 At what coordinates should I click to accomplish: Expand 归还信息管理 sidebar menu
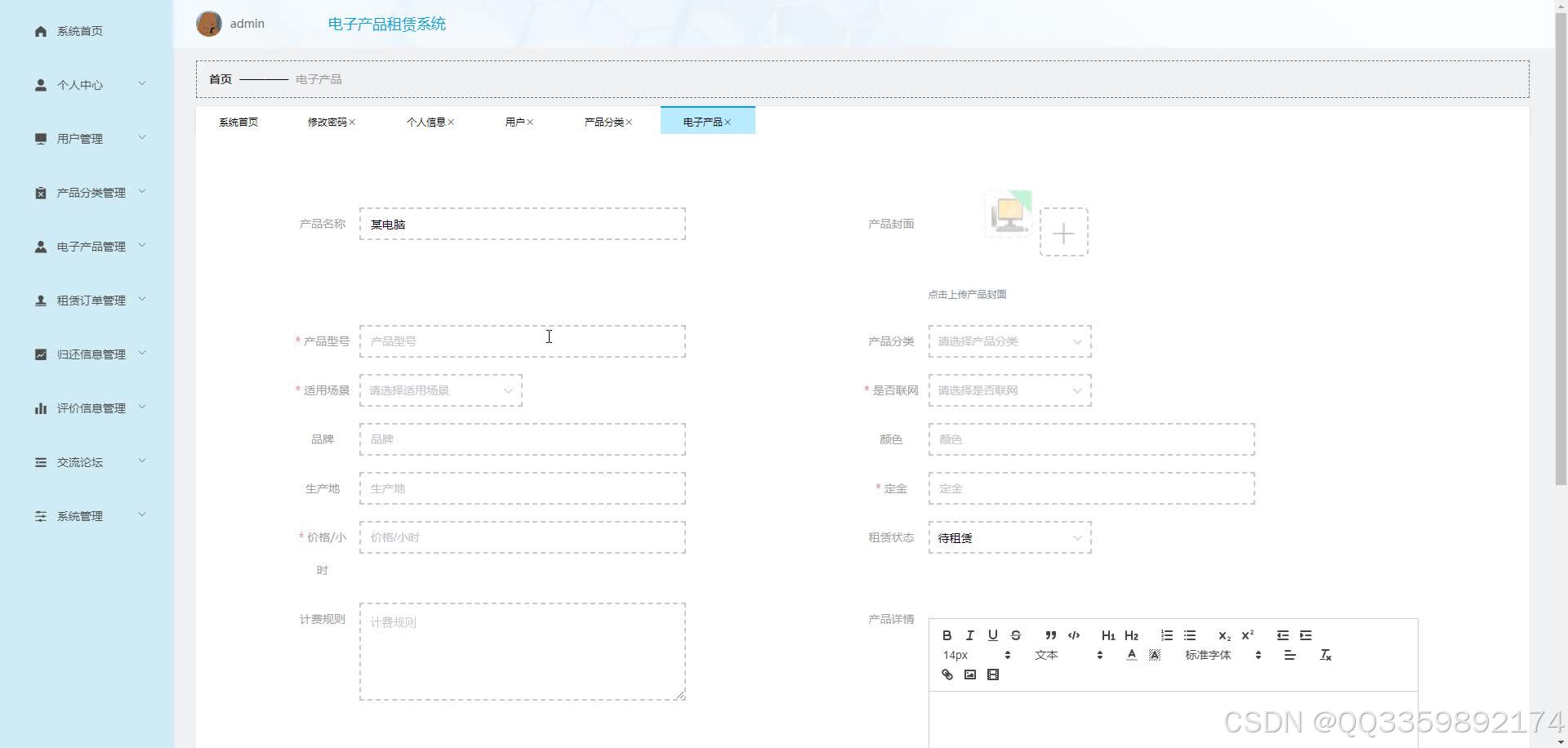coord(87,354)
